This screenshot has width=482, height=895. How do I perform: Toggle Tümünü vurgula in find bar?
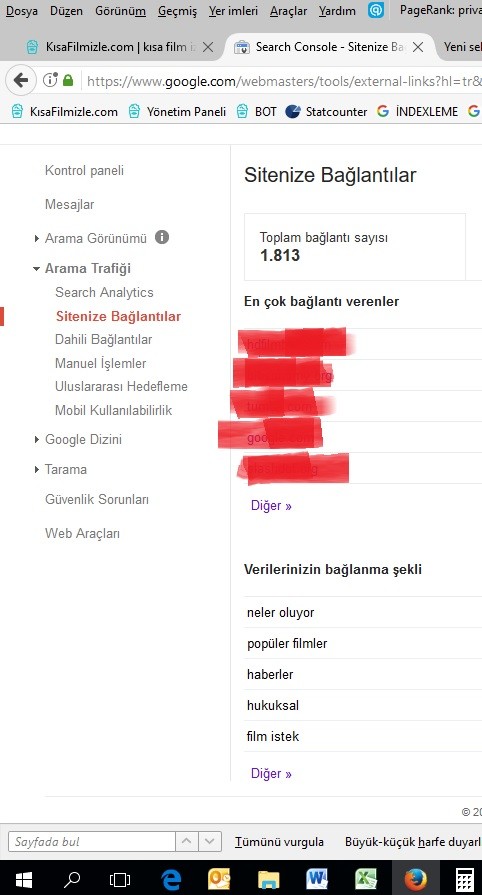click(x=279, y=841)
